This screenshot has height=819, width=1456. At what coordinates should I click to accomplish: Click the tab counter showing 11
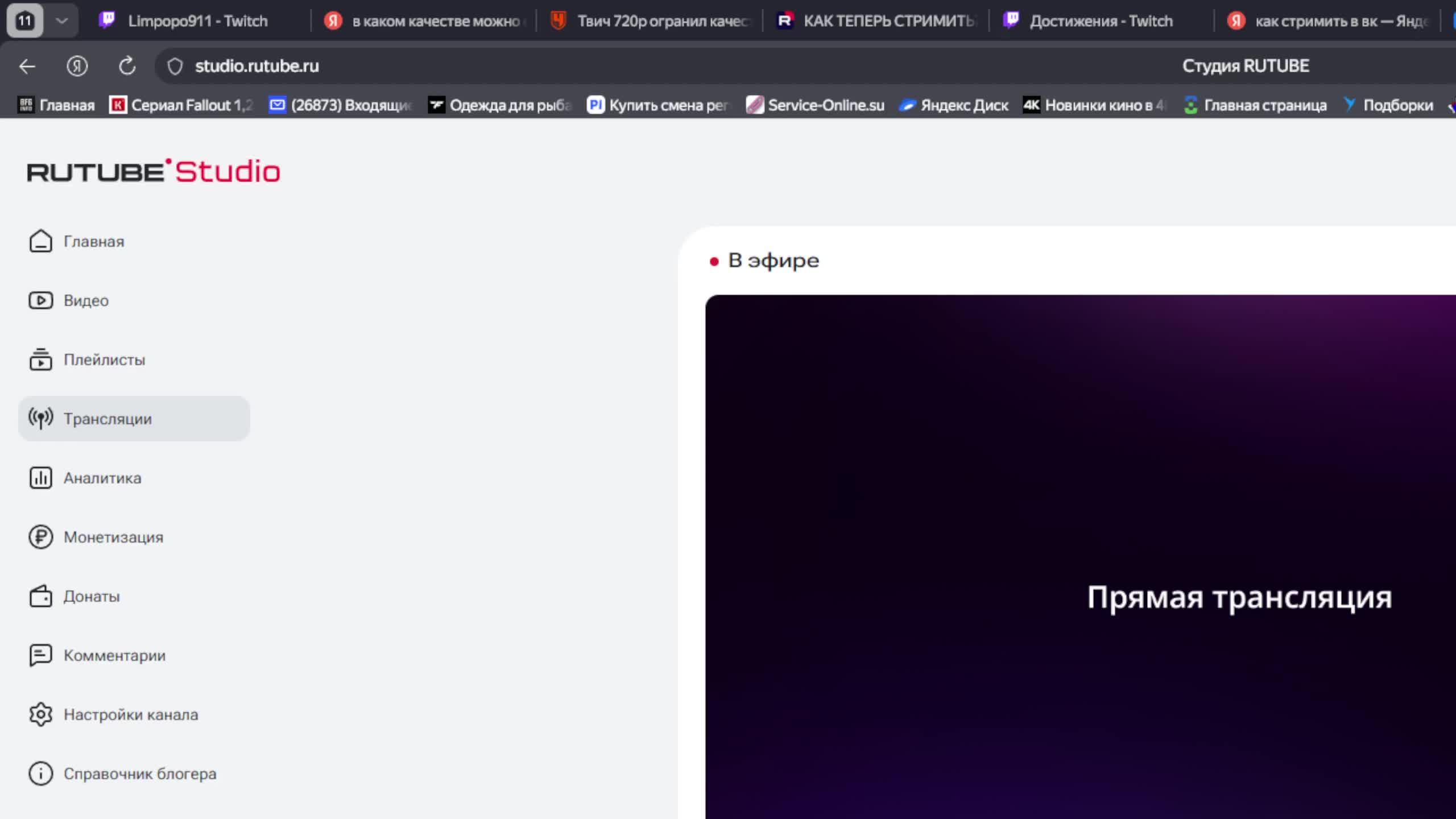click(24, 21)
